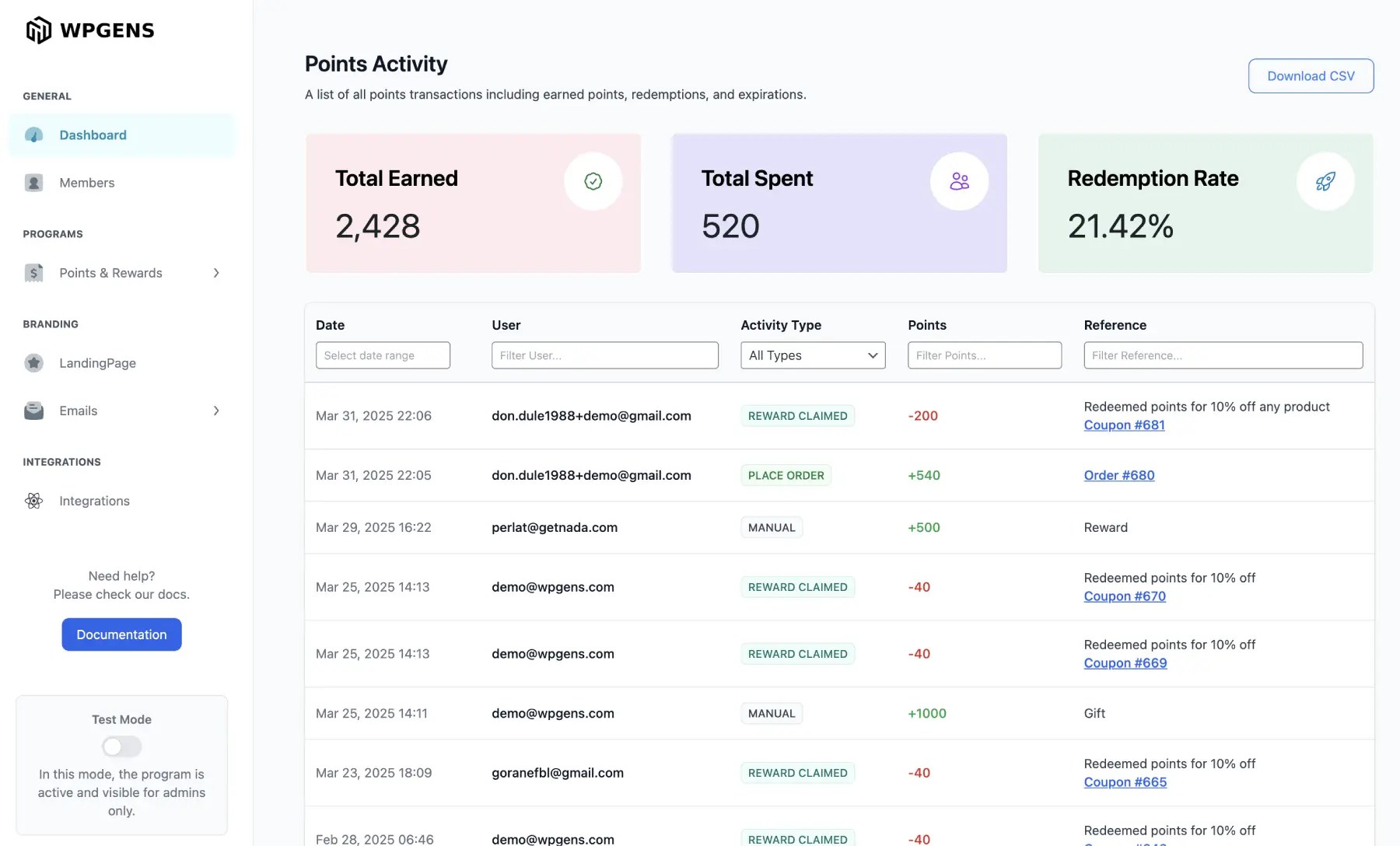The image size is (1400, 846).
Task: Expand the Emails section
Action: (x=216, y=411)
